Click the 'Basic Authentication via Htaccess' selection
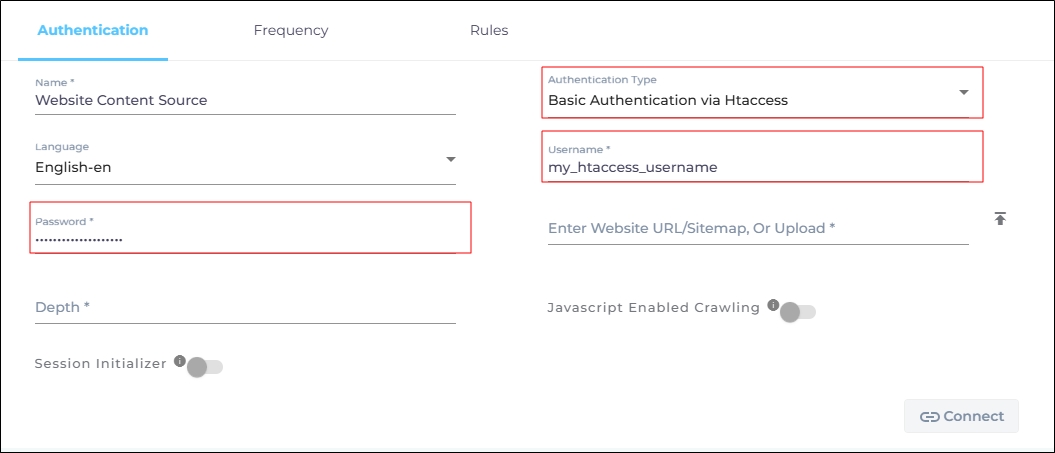The height and width of the screenshot is (453, 1055). point(667,100)
